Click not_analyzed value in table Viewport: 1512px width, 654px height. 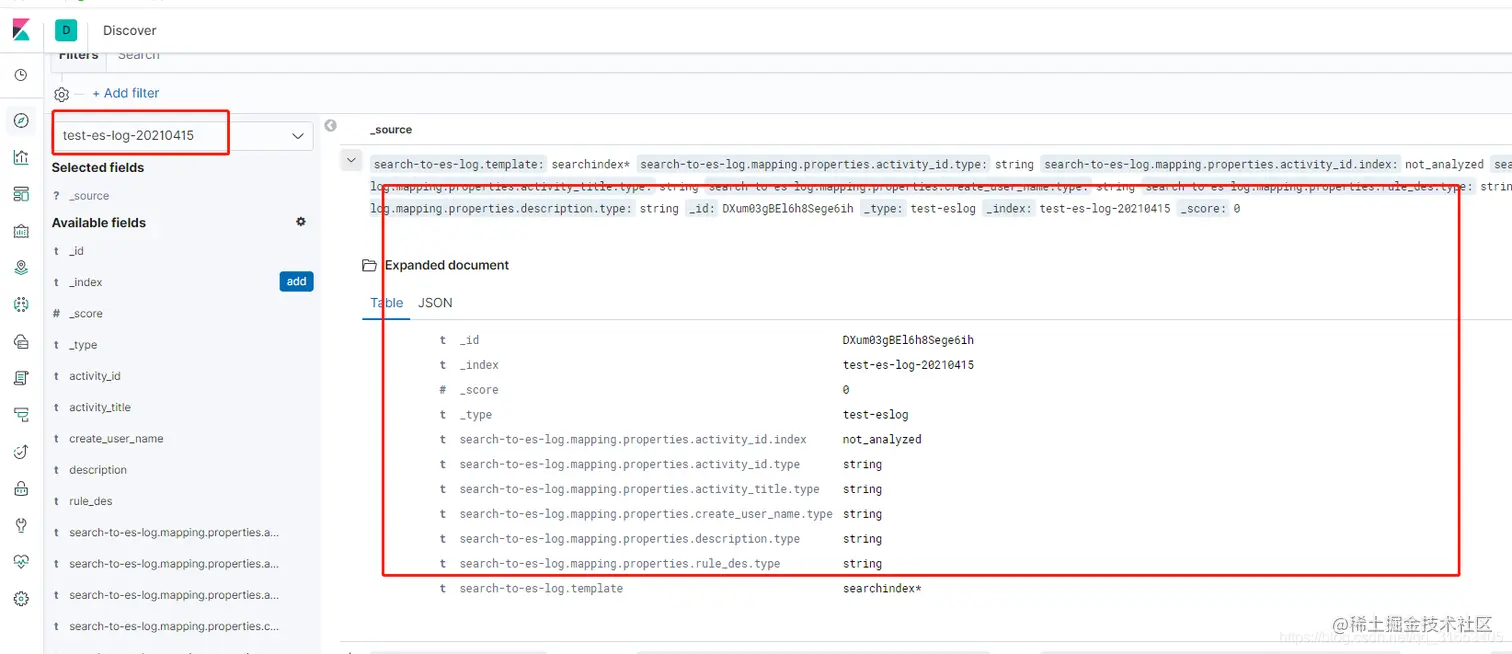(882, 439)
